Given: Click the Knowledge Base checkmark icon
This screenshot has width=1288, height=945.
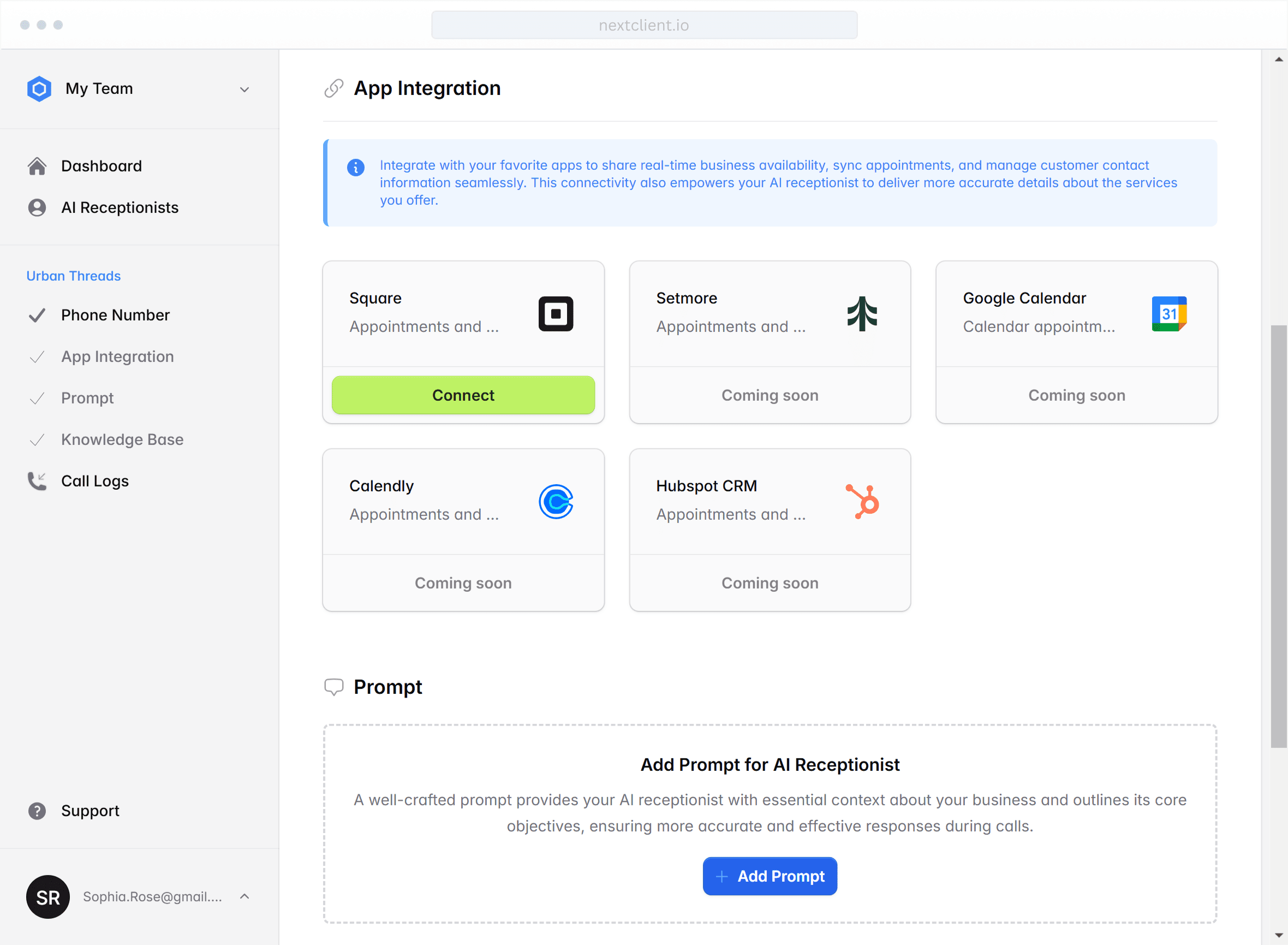Looking at the screenshot, I should (x=37, y=440).
